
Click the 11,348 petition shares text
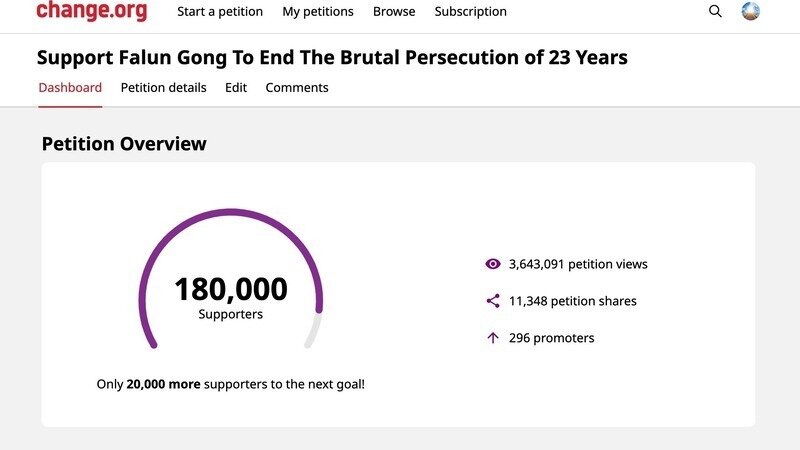pyautogui.click(x=572, y=301)
